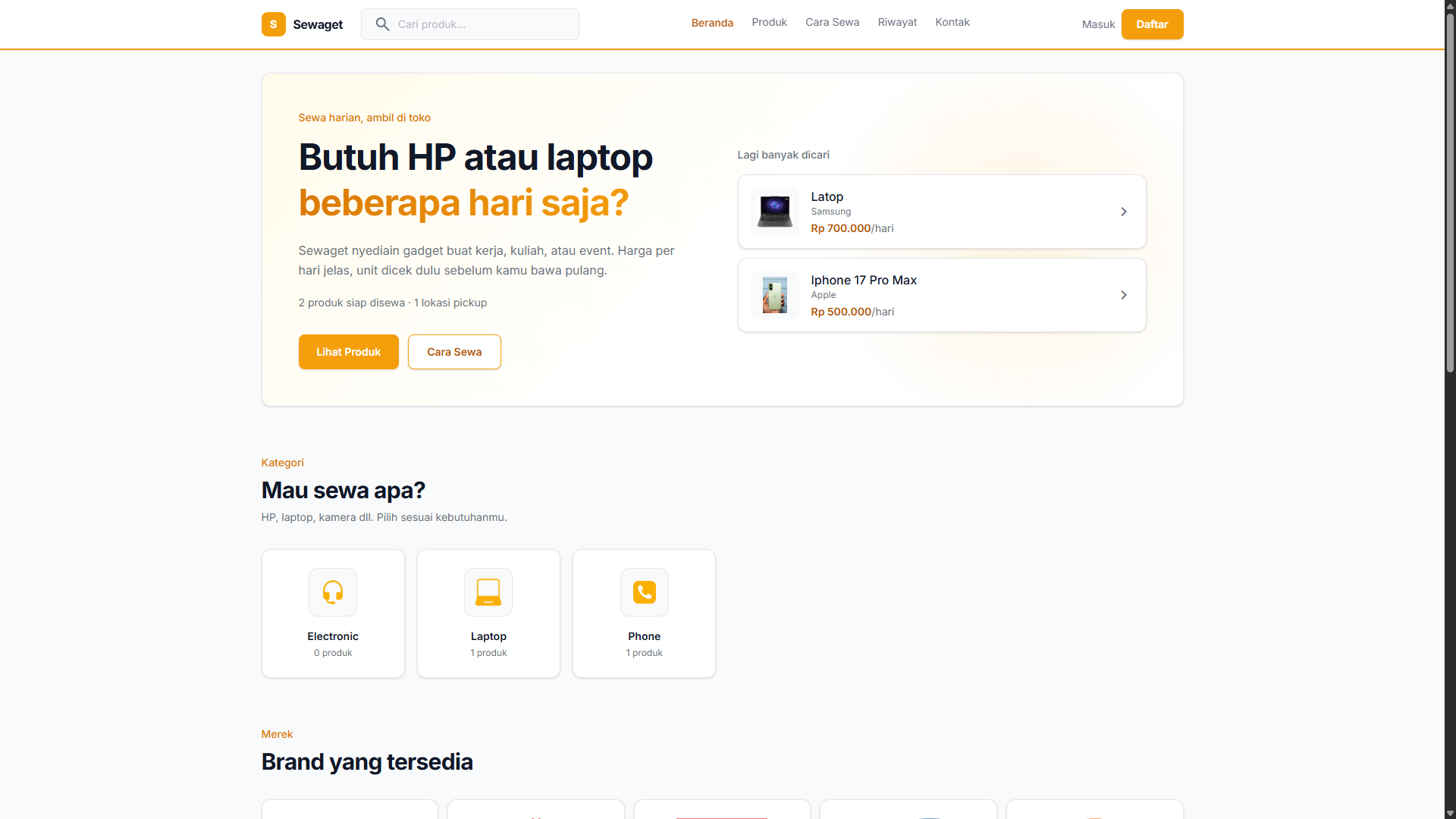
Task: Open the Electronic category headphone icon
Action: [x=333, y=592]
